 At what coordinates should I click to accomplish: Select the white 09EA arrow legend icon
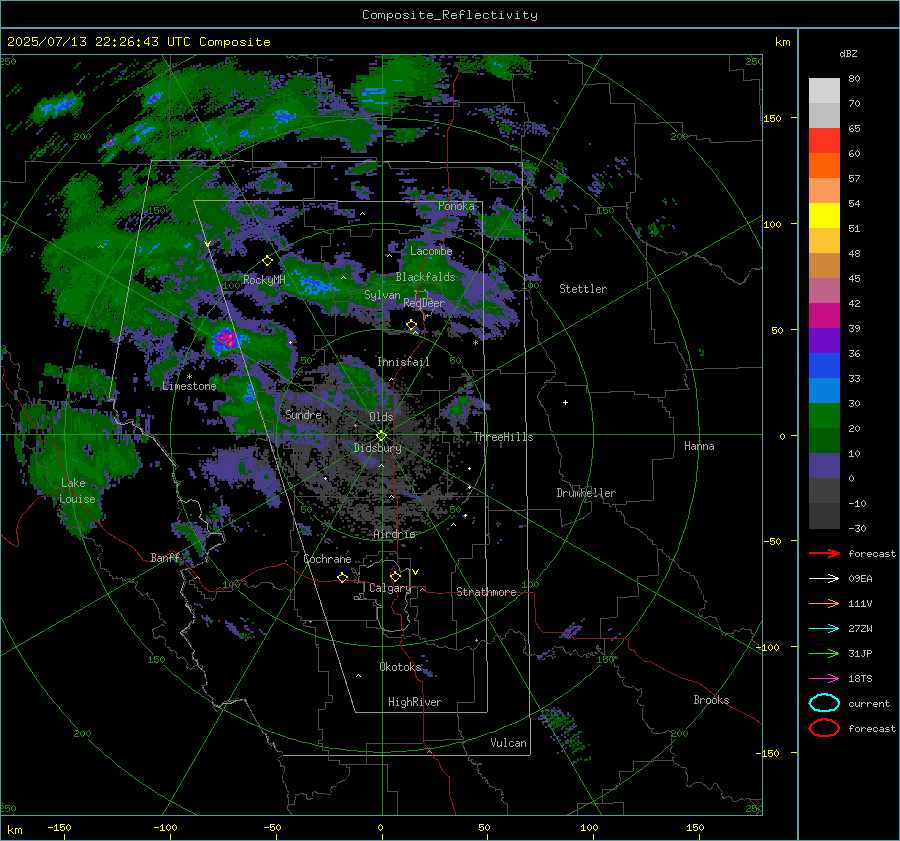coord(824,578)
